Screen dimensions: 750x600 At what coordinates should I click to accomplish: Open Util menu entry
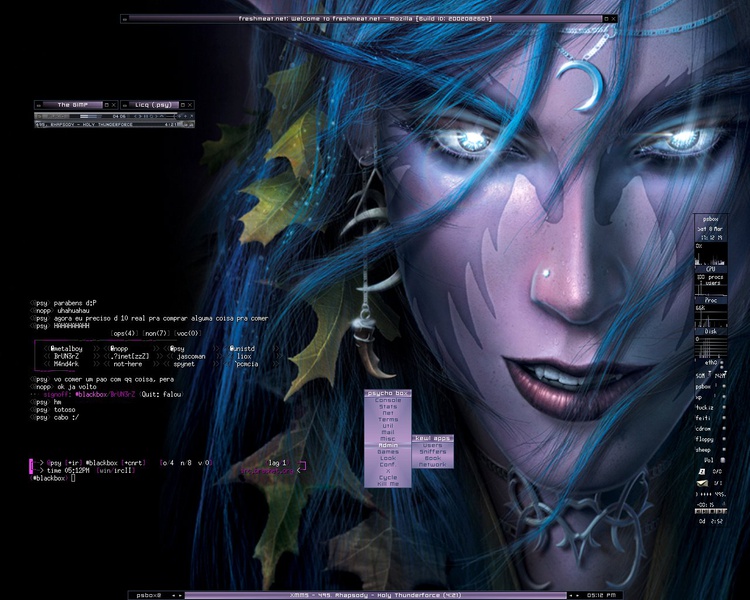coord(388,426)
